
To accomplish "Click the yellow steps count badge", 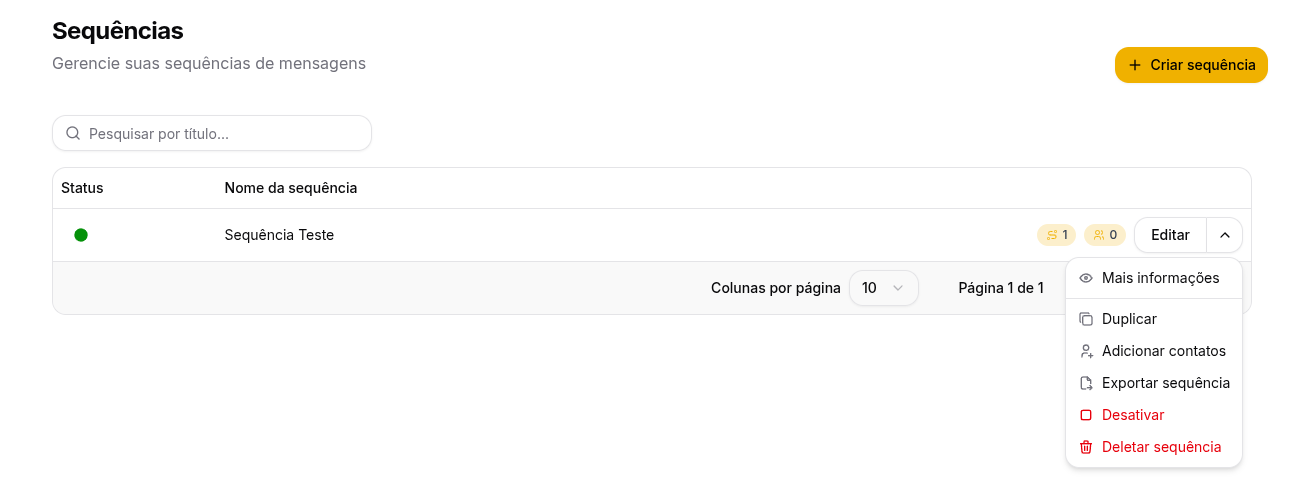I will point(1057,235).
